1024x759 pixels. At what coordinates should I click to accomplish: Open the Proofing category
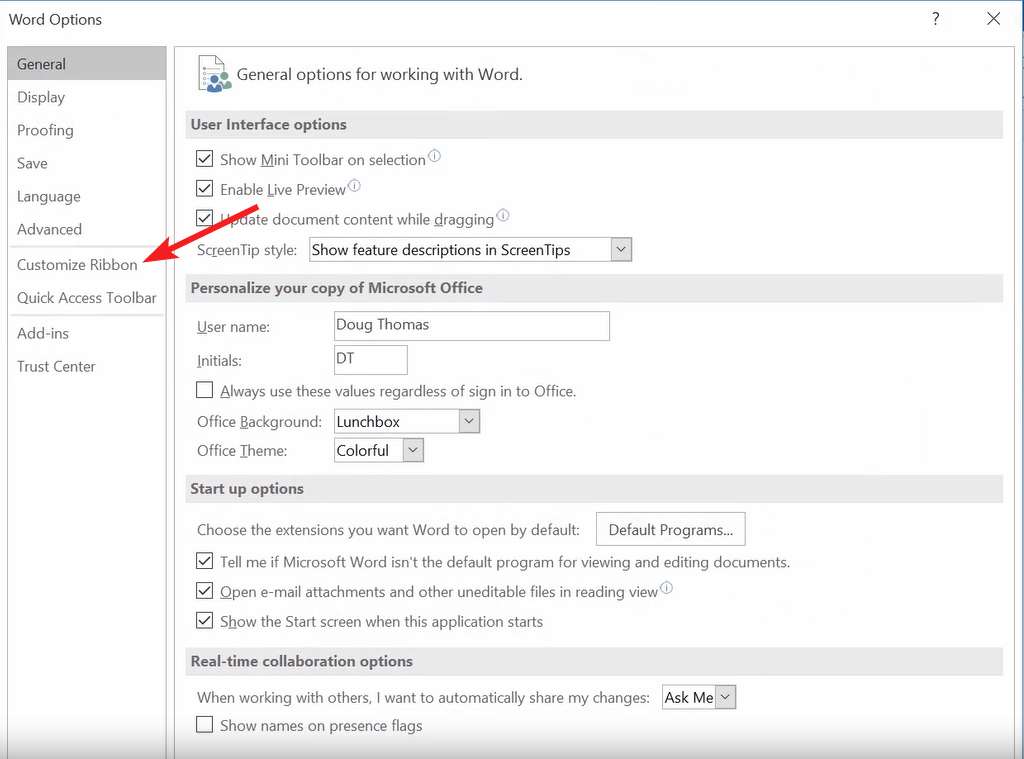point(87,130)
